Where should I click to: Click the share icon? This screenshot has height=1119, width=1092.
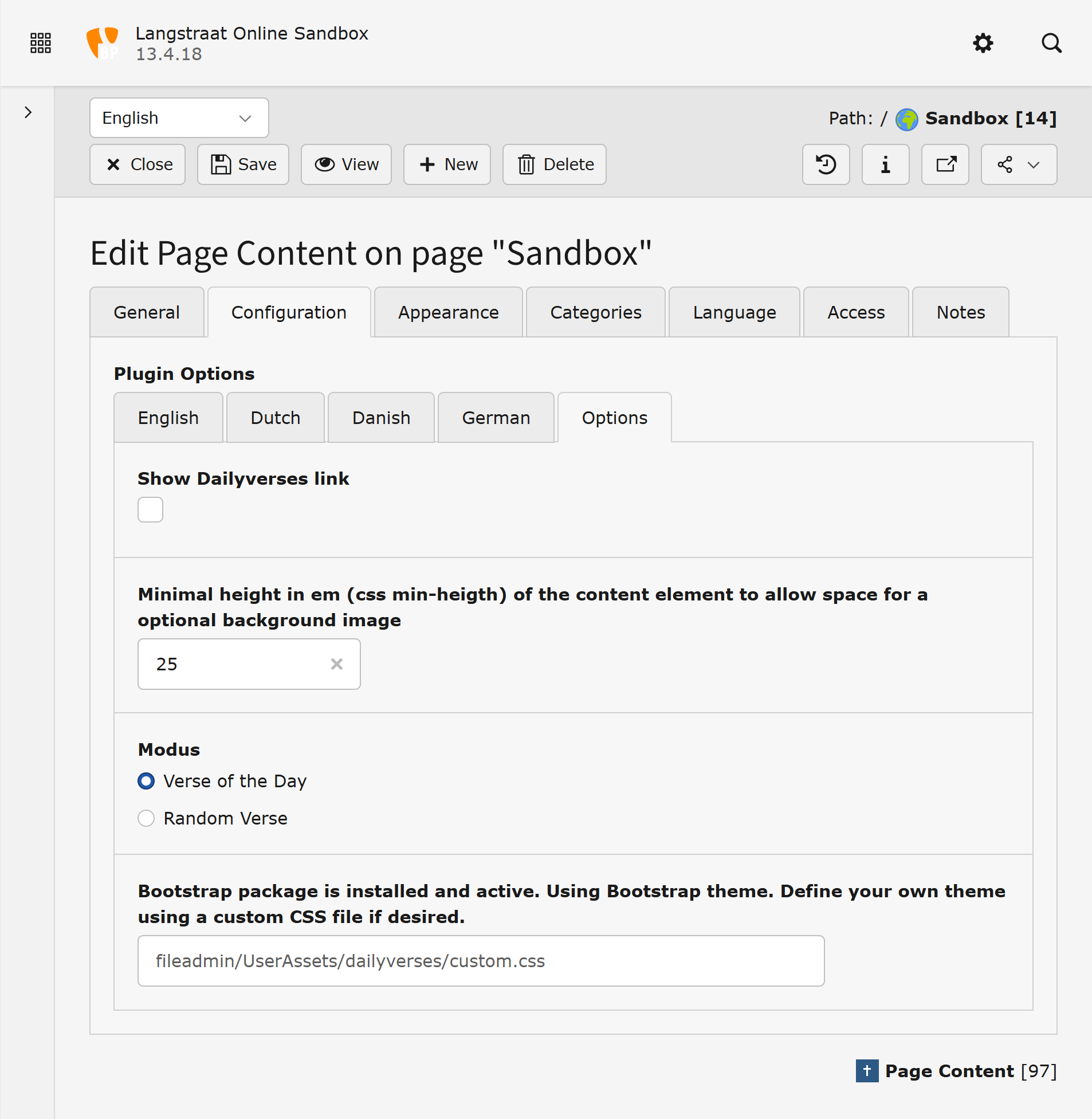point(1005,164)
